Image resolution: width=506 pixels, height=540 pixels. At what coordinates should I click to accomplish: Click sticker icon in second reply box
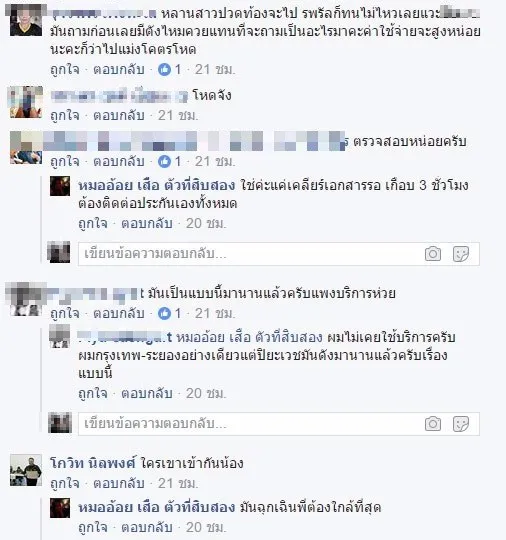pos(461,424)
